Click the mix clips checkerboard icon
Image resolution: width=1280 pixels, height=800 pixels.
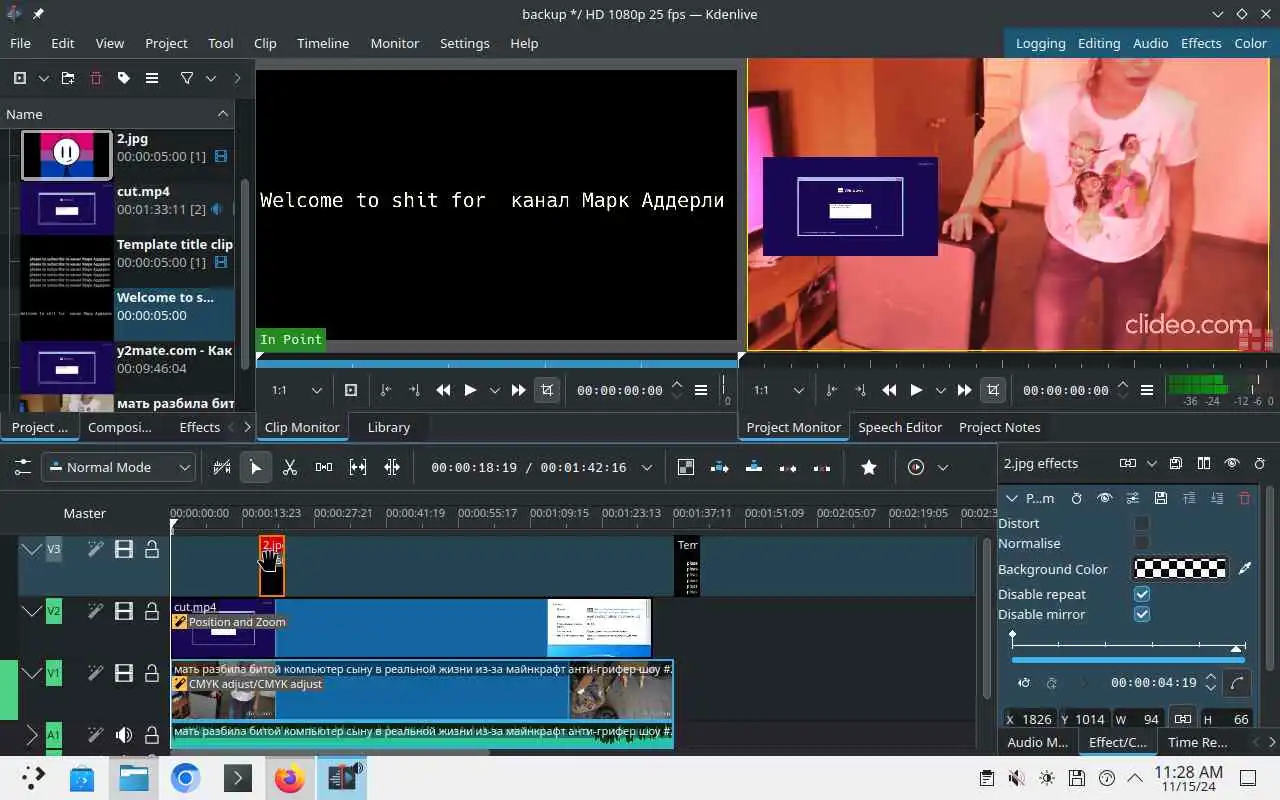coord(686,467)
